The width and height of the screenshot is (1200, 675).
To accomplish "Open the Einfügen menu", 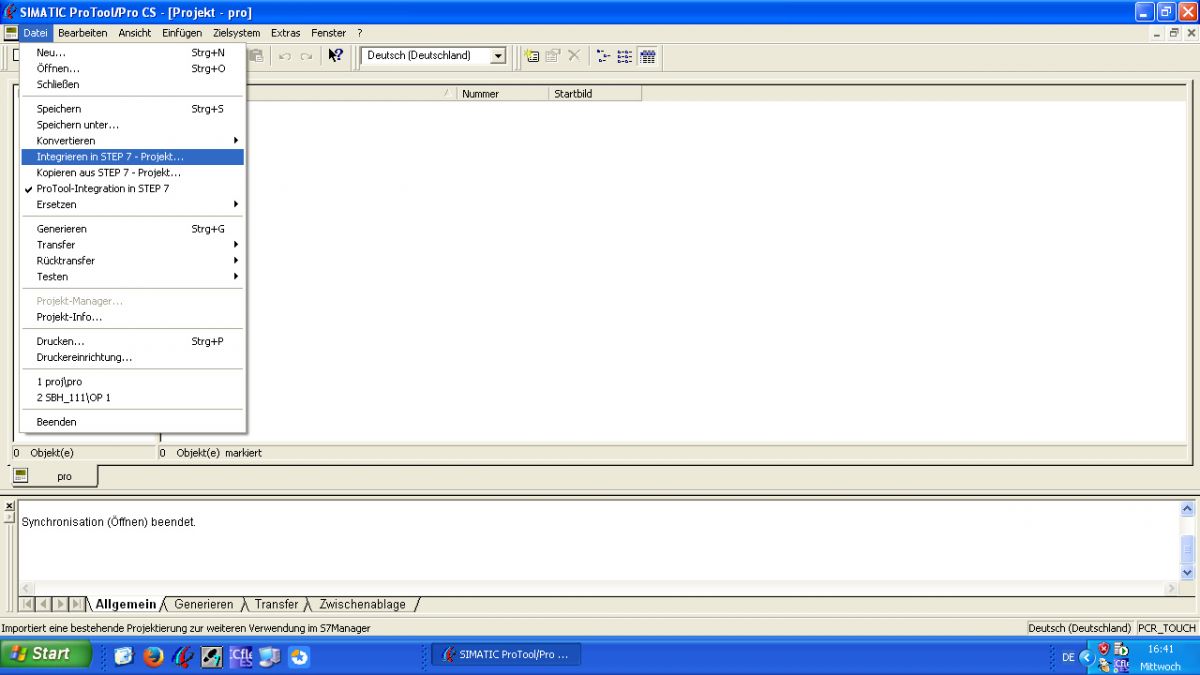I will click(182, 33).
